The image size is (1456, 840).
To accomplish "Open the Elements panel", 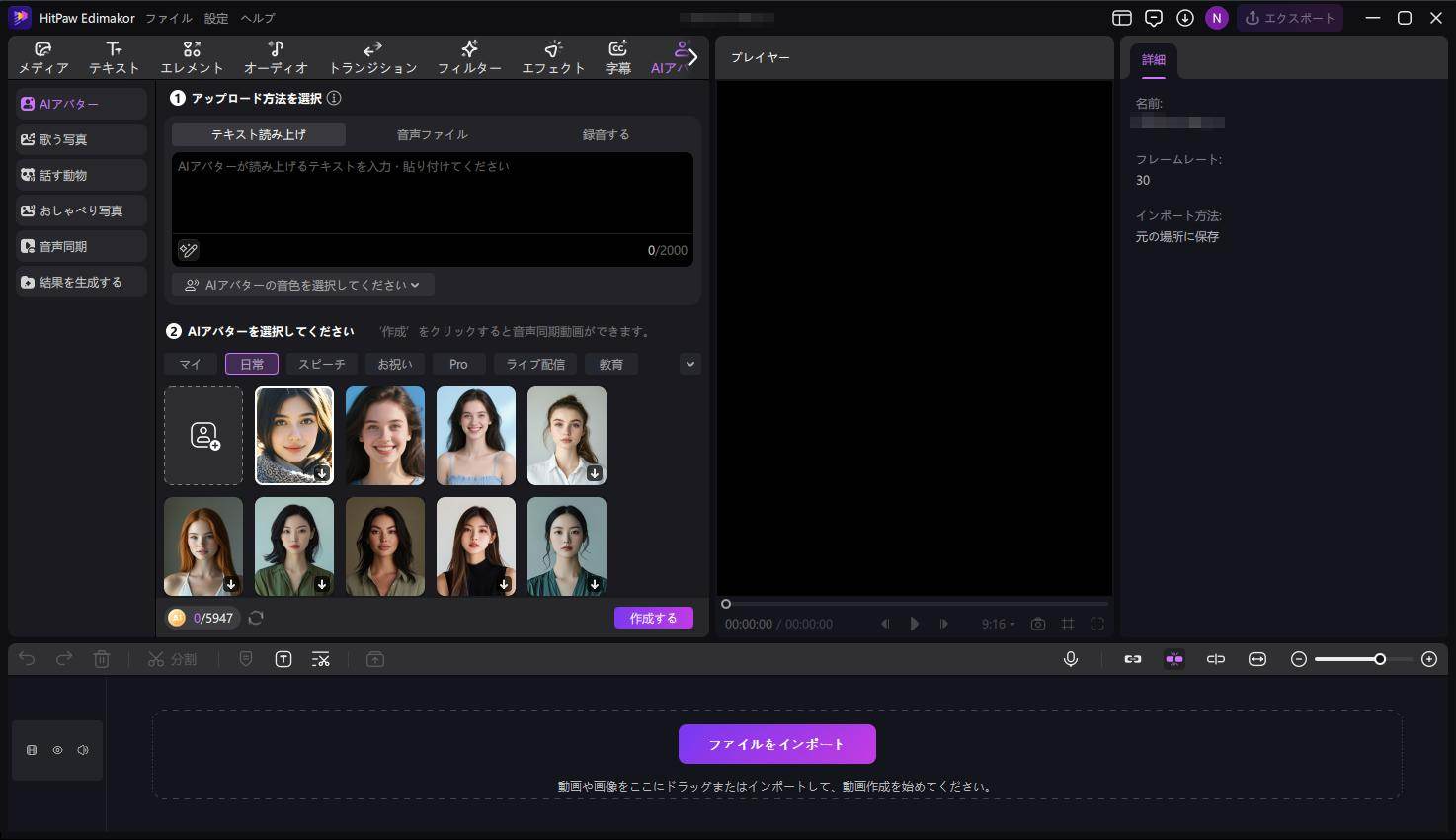I will [192, 57].
